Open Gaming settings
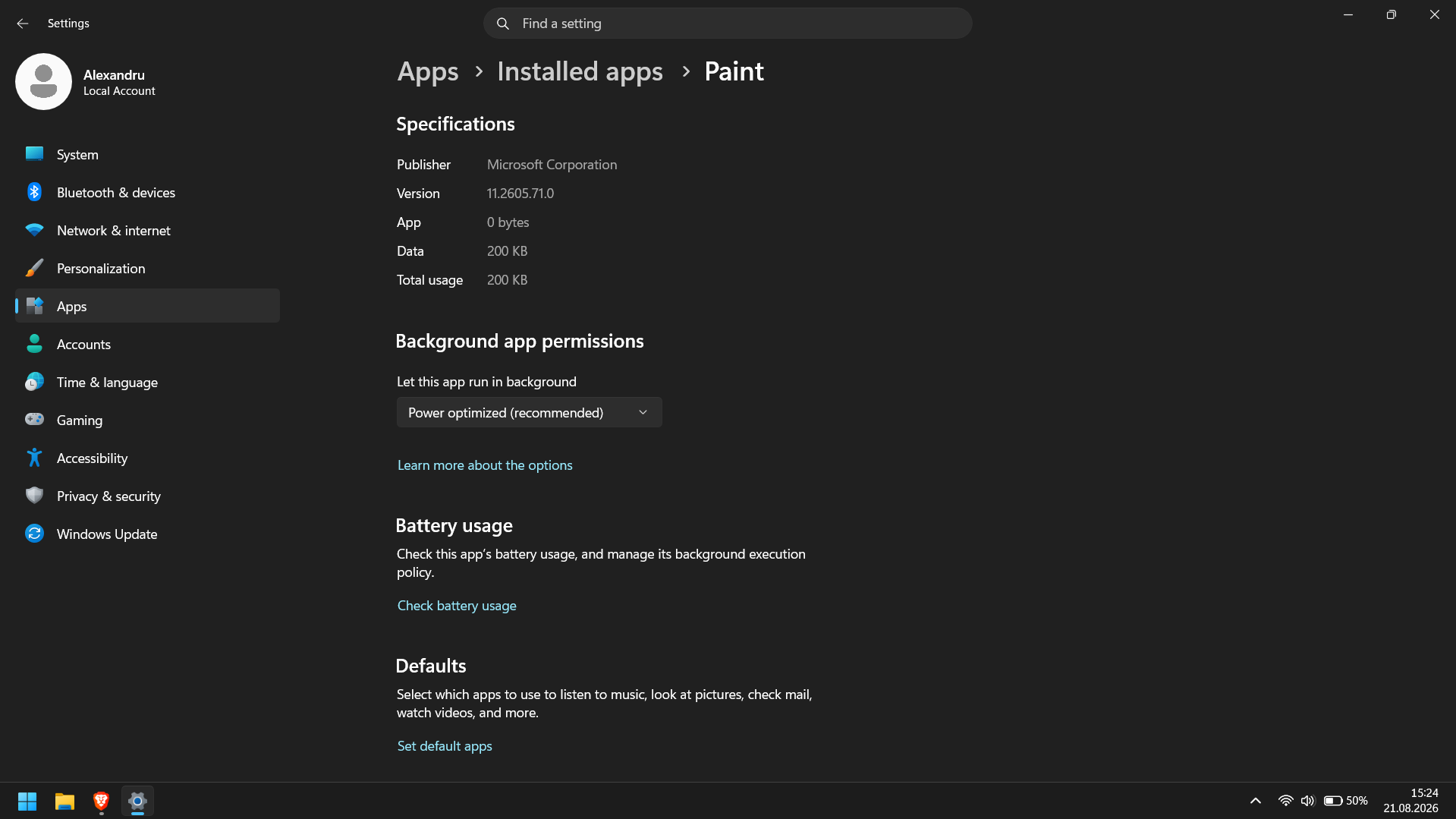 coord(147,420)
